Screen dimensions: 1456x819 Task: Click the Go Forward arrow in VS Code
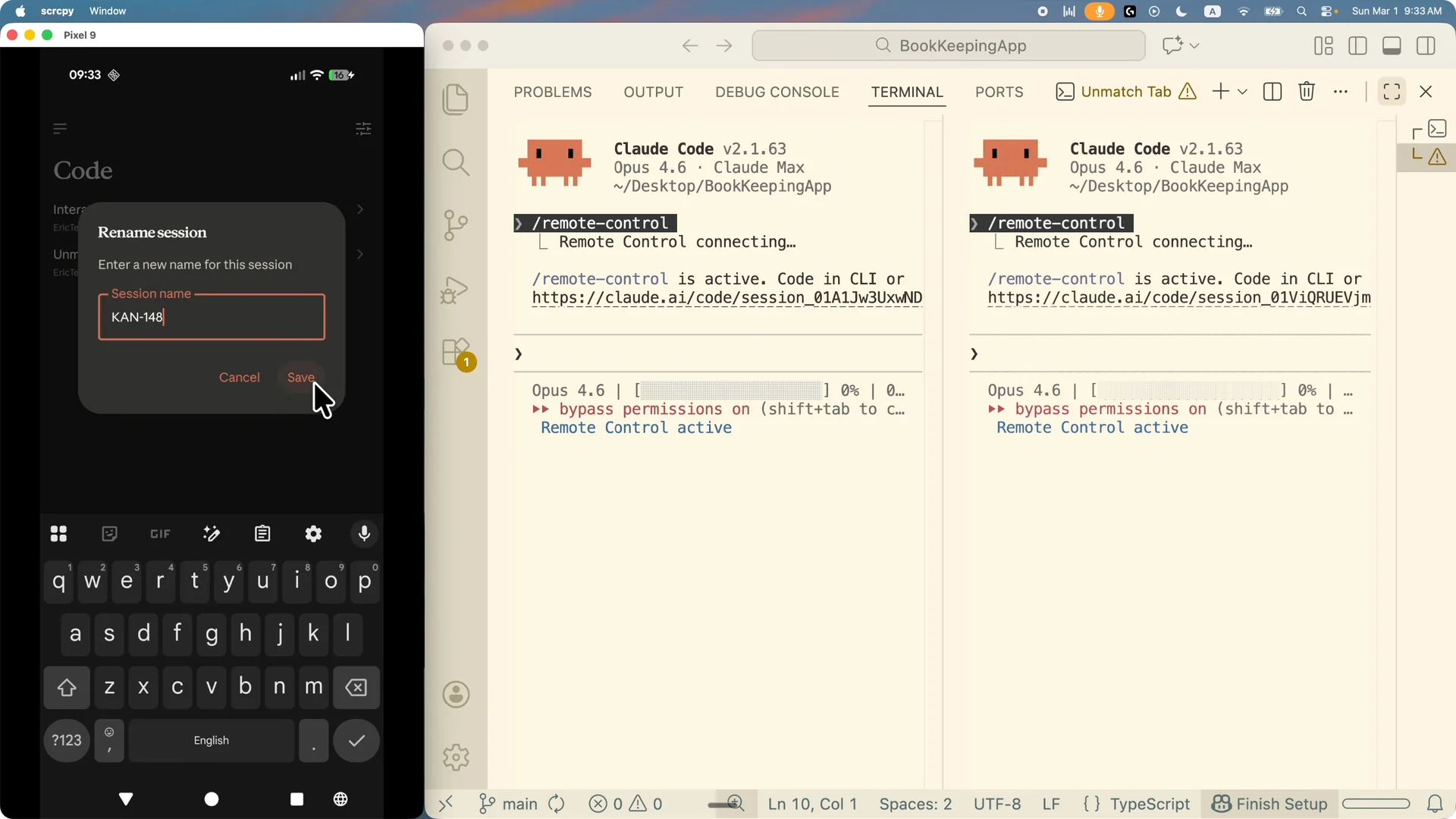coord(724,45)
